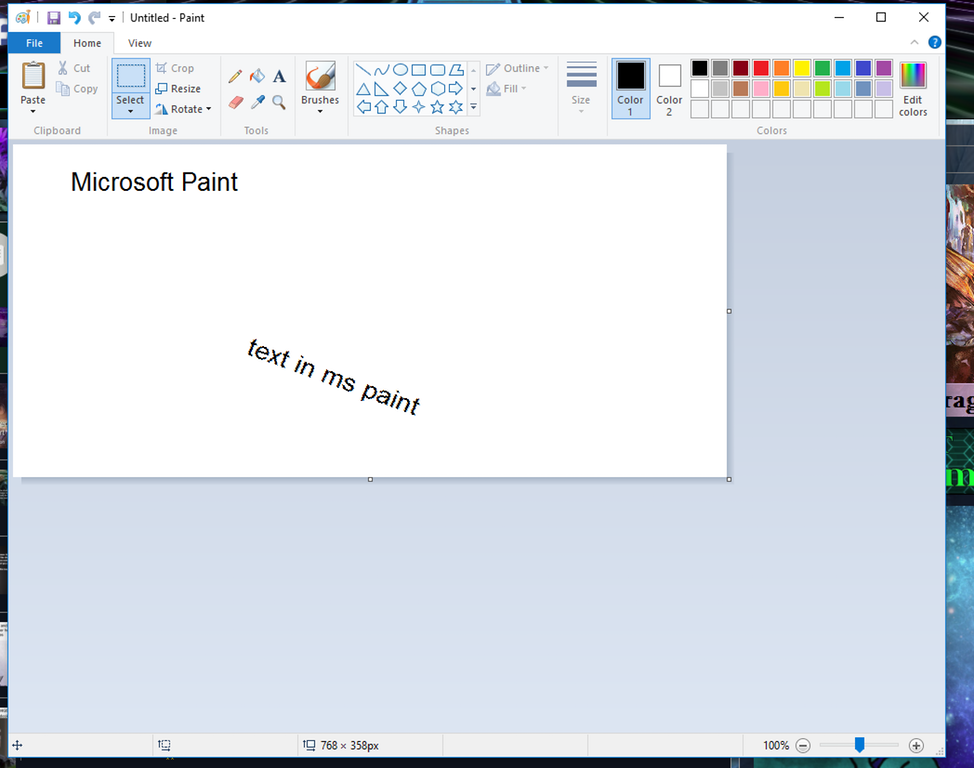Click the canvas right-edge resize handle
Image resolution: width=974 pixels, height=768 pixels.
click(x=729, y=311)
